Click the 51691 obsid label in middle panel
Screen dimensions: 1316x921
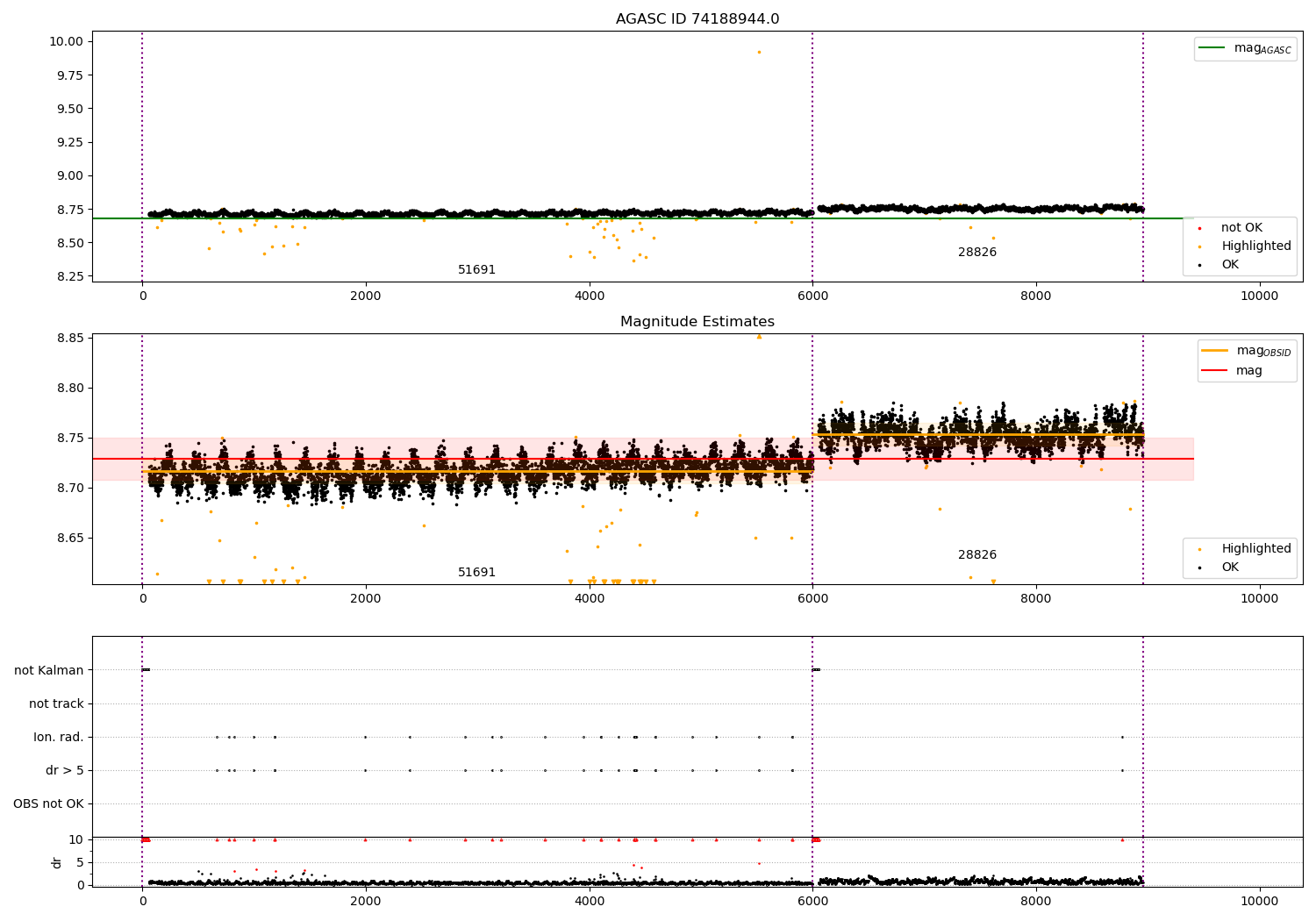pyautogui.click(x=476, y=573)
